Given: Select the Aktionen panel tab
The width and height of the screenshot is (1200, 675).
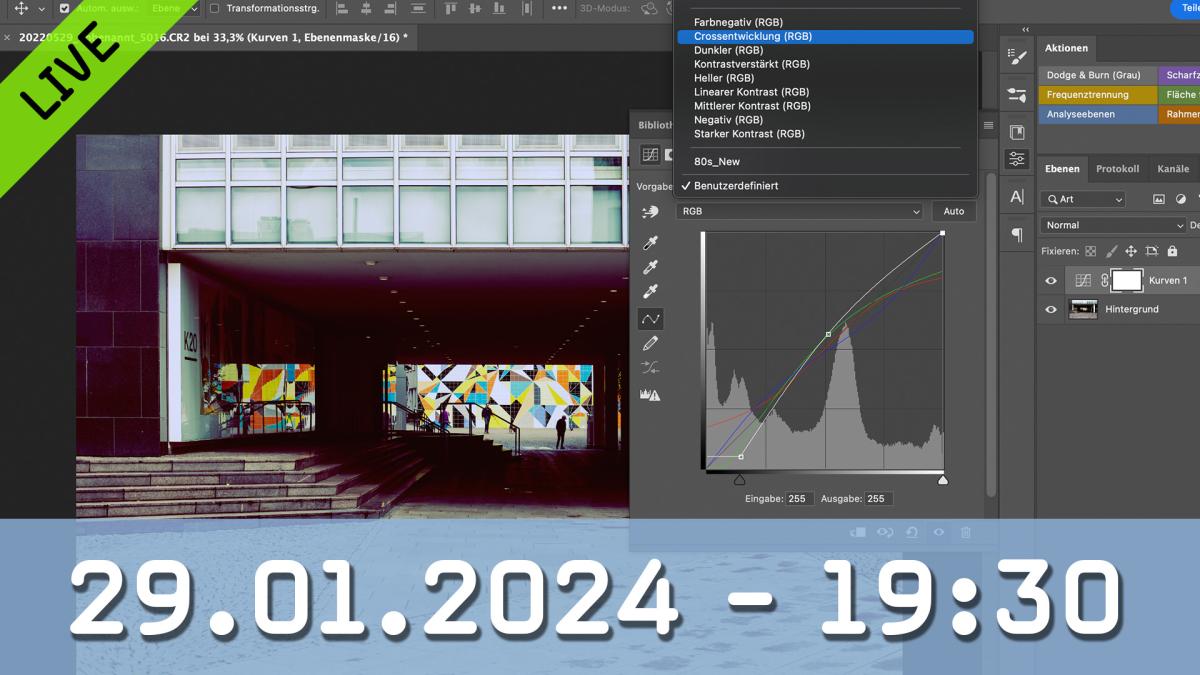Looking at the screenshot, I should pyautogui.click(x=1066, y=48).
